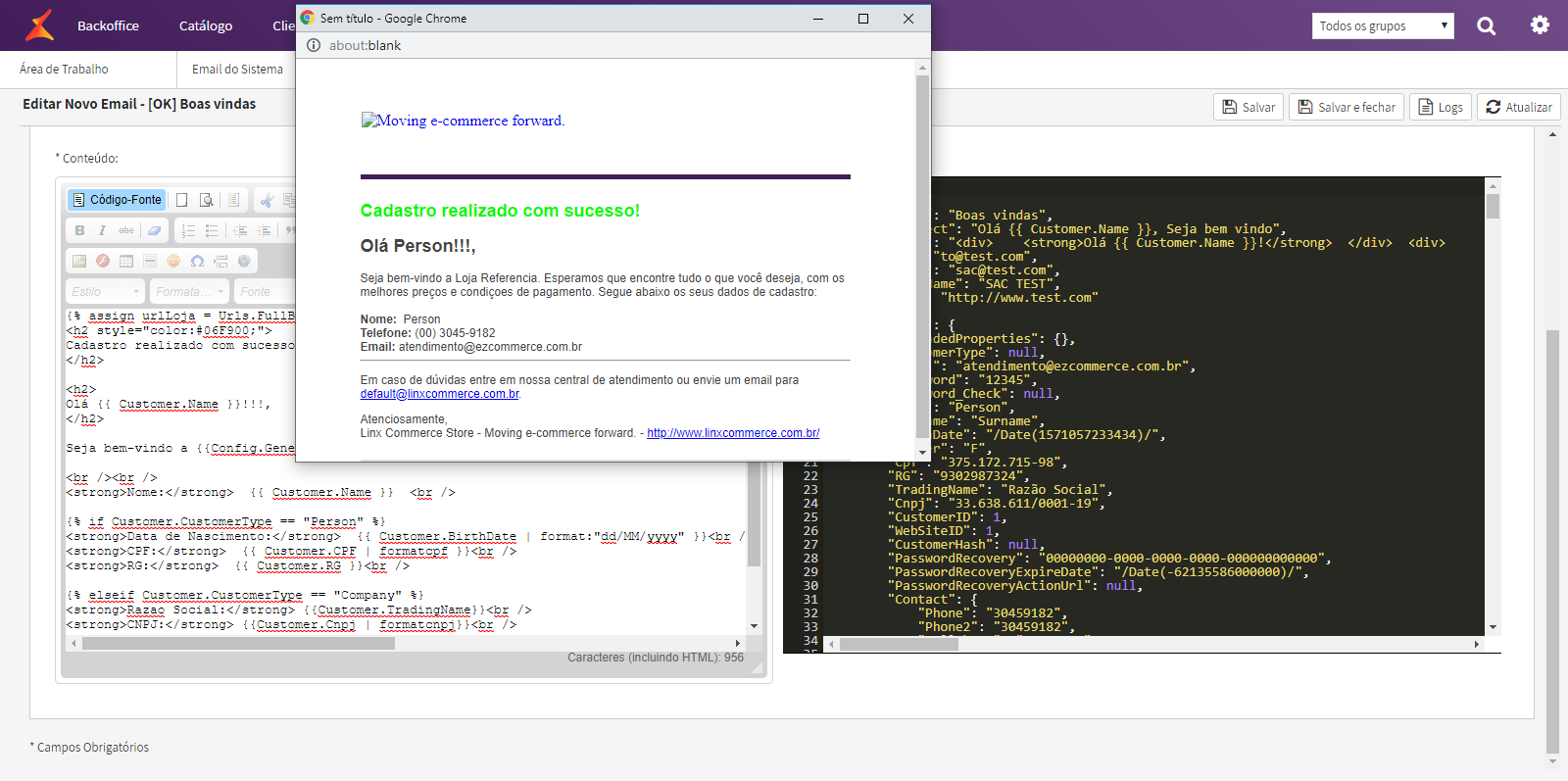The image size is (1568, 781).
Task: Open the Logs button
Action: (1441, 107)
